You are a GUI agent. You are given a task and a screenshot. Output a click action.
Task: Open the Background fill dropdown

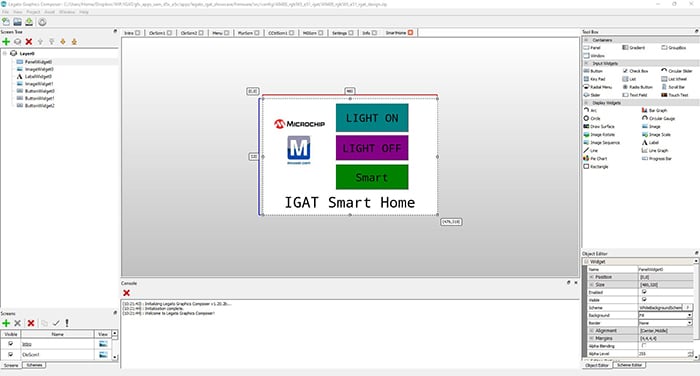665,315
